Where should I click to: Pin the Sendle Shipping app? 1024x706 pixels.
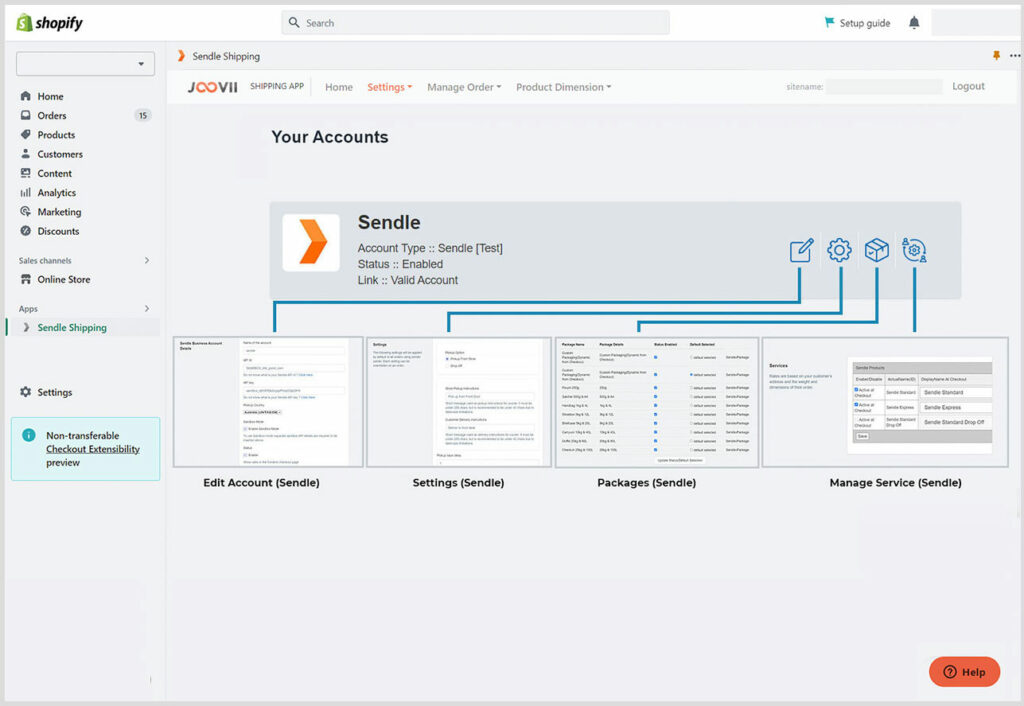997,56
